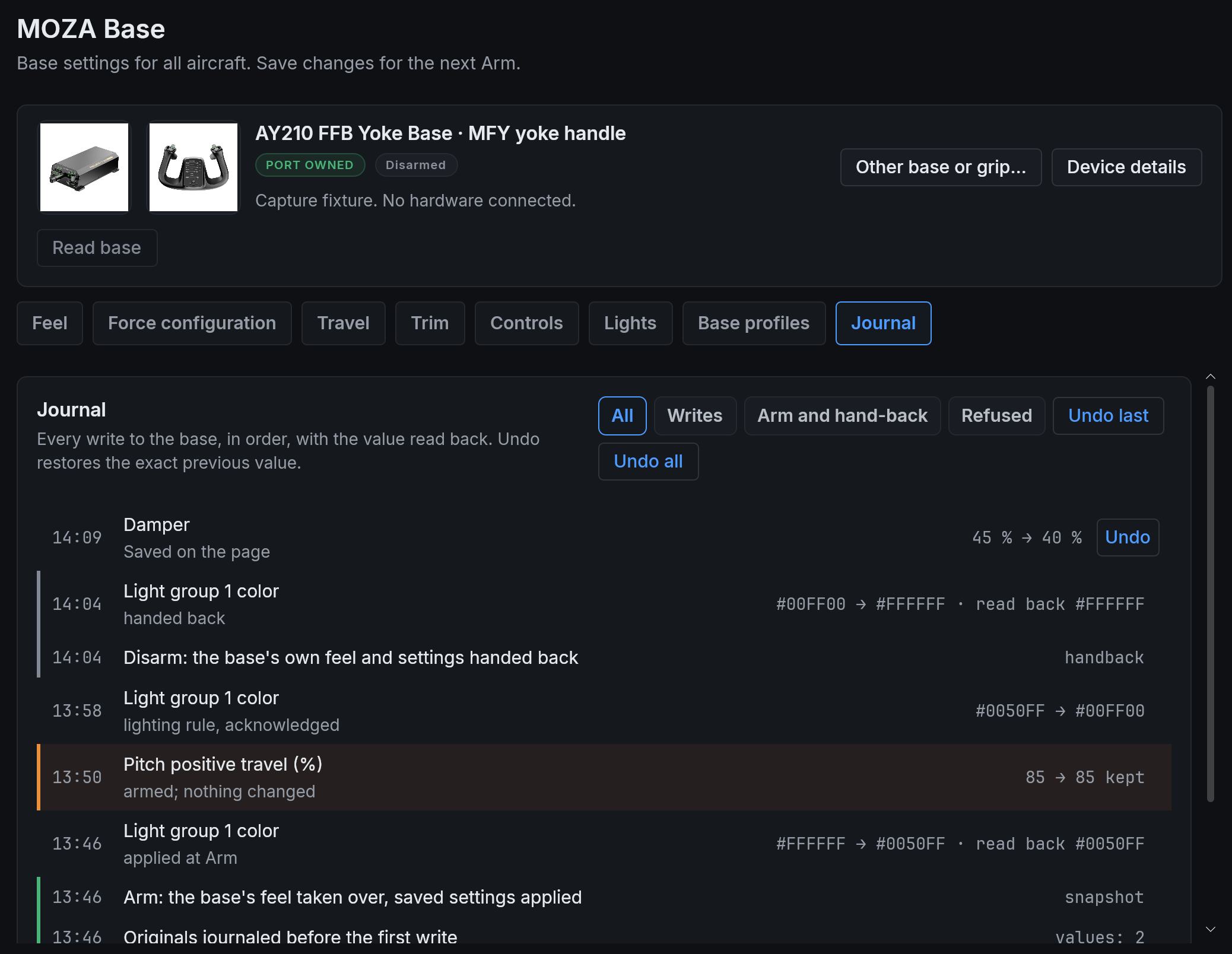Viewport: 1232px width, 954px height.
Task: Show only Refused journal entries
Action: [996, 416]
